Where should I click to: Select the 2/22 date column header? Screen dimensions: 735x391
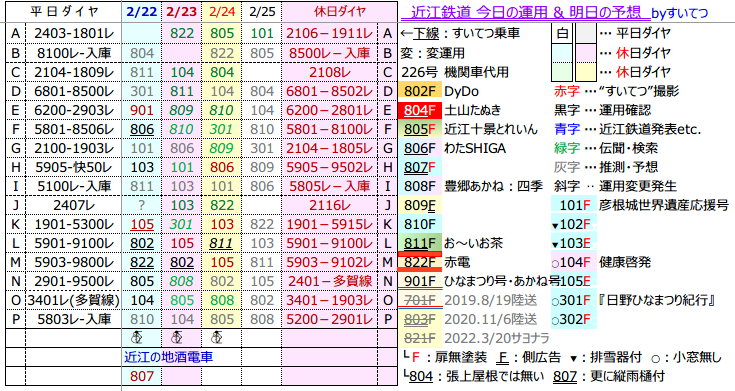pos(142,12)
